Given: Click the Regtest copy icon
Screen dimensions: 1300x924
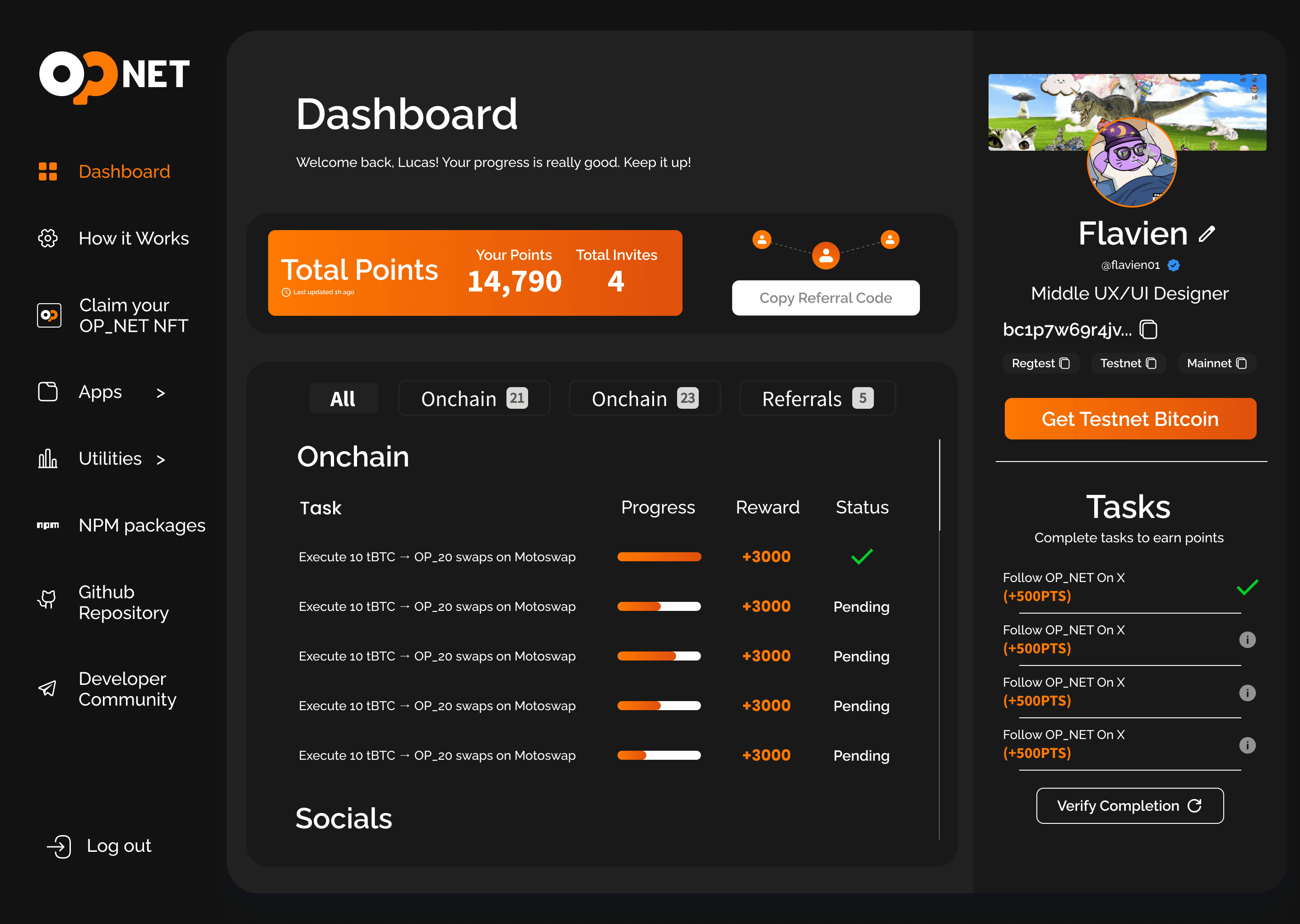Looking at the screenshot, I should tap(1064, 364).
